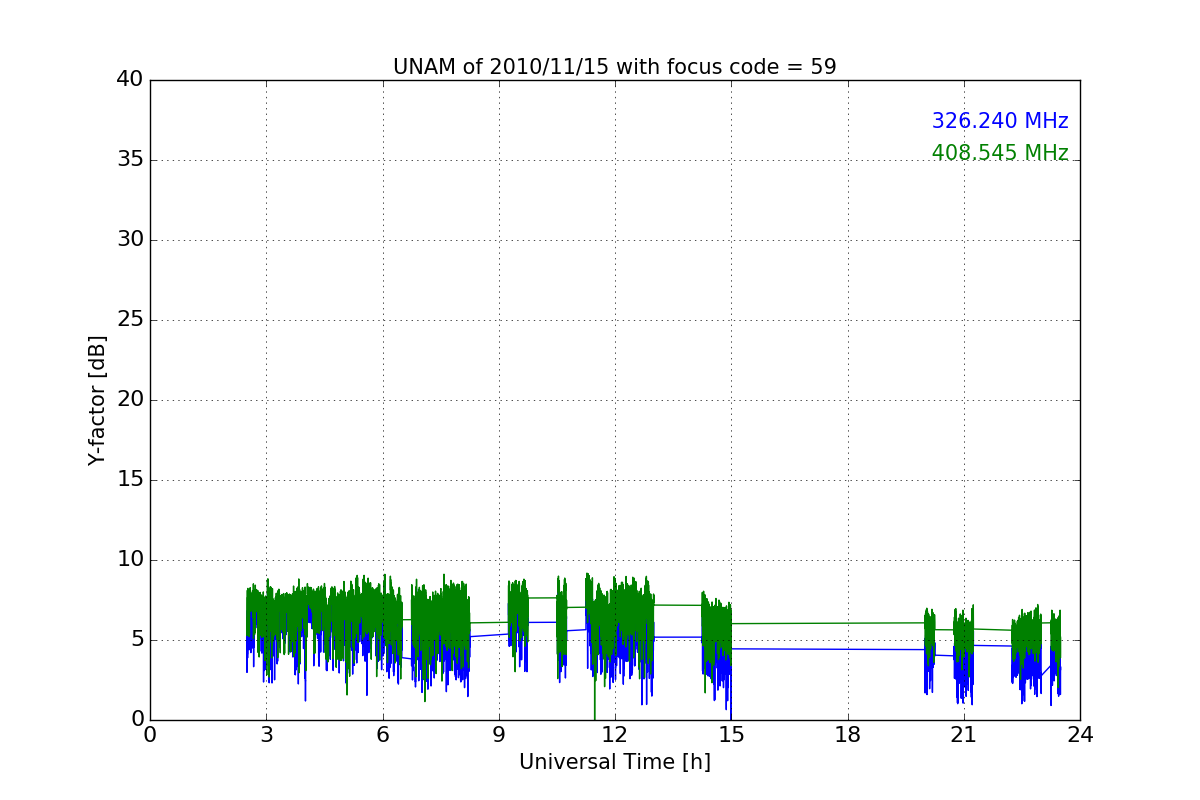Click y-axis tick label '25'
The height and width of the screenshot is (800, 1200).
pos(130,320)
